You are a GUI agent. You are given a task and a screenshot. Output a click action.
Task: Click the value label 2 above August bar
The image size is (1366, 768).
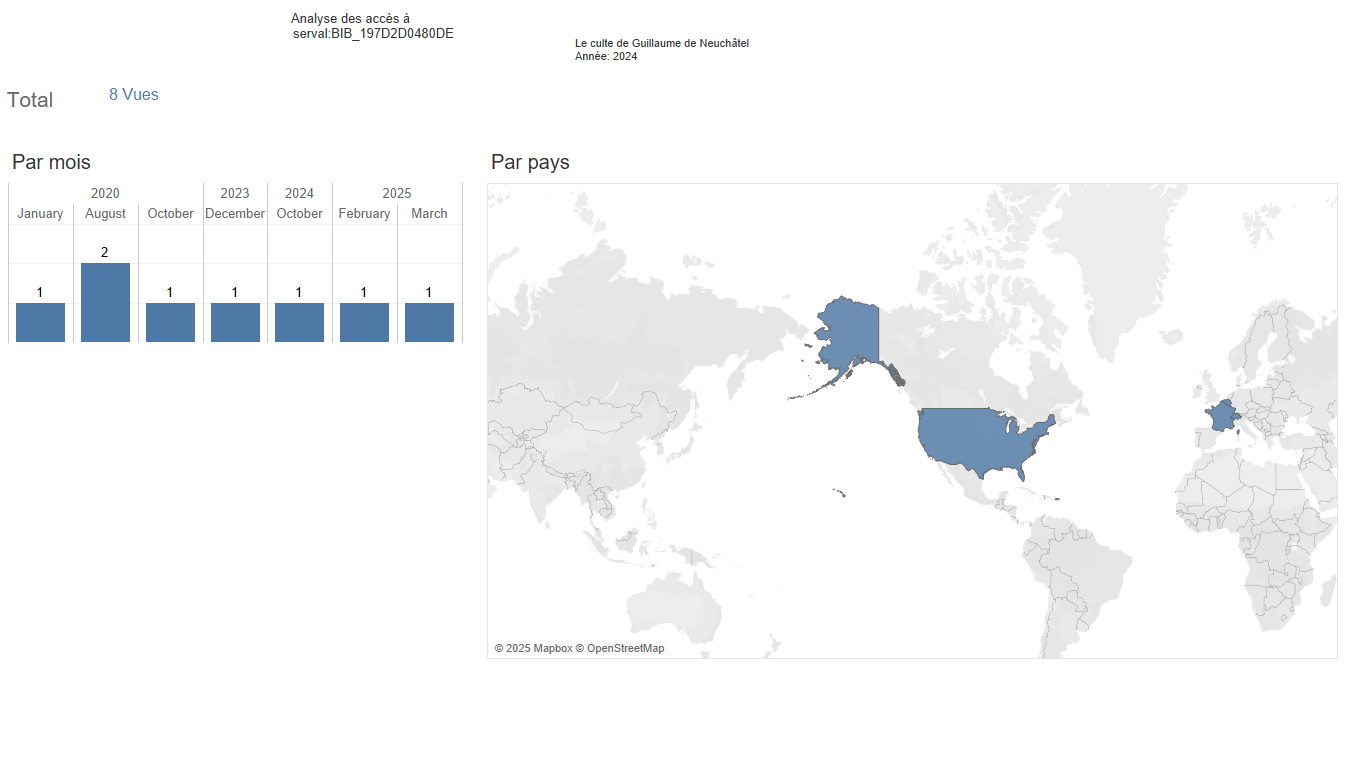pyautogui.click(x=105, y=252)
